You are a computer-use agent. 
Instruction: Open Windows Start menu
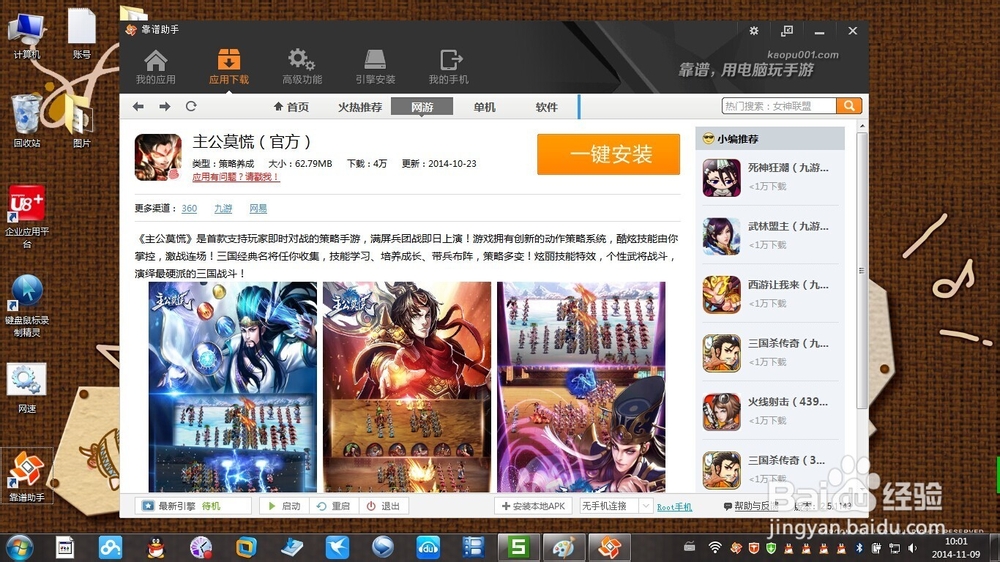point(19,547)
